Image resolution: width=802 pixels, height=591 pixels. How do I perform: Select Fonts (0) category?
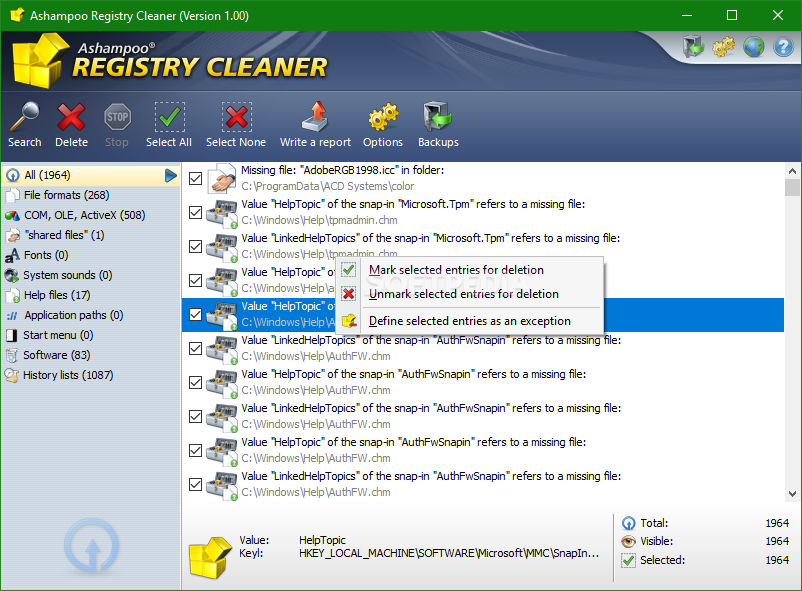[91, 255]
